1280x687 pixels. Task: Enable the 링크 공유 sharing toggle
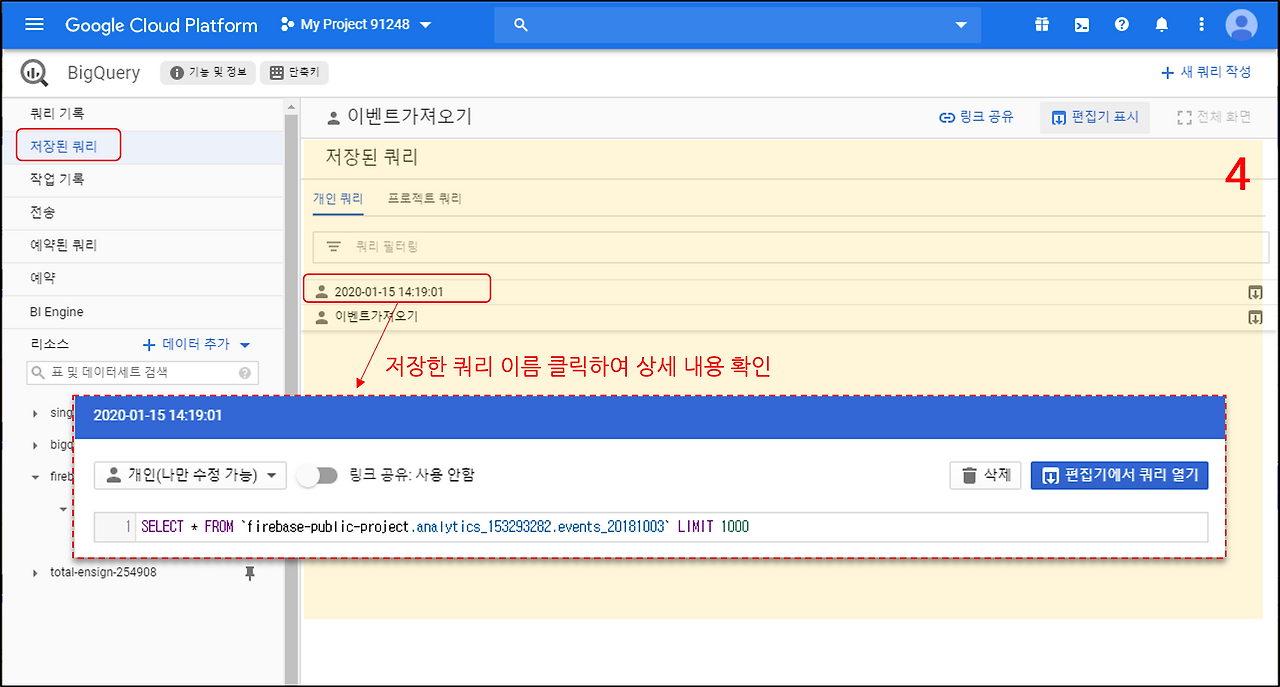318,476
